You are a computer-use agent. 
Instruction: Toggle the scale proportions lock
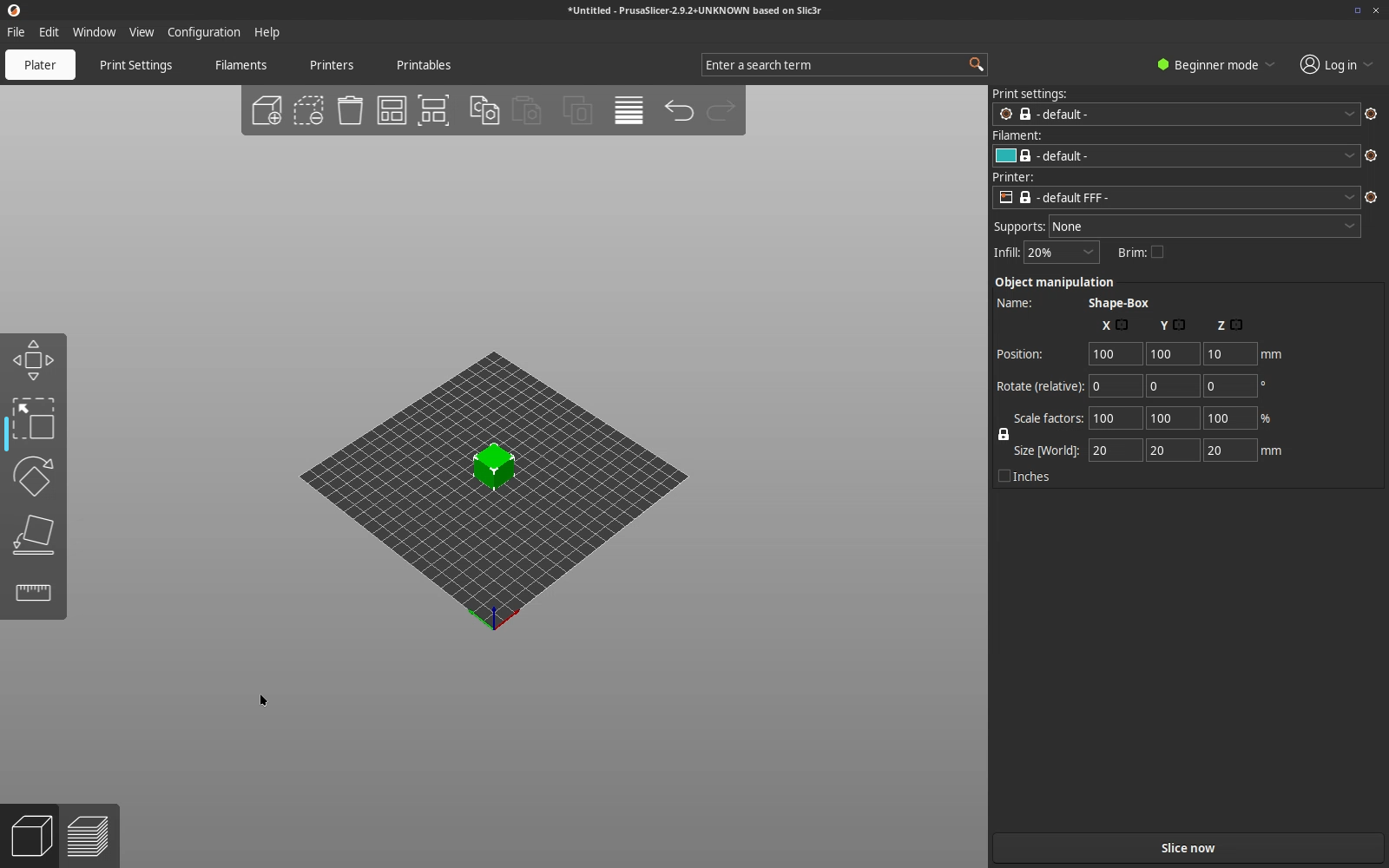point(1004,434)
